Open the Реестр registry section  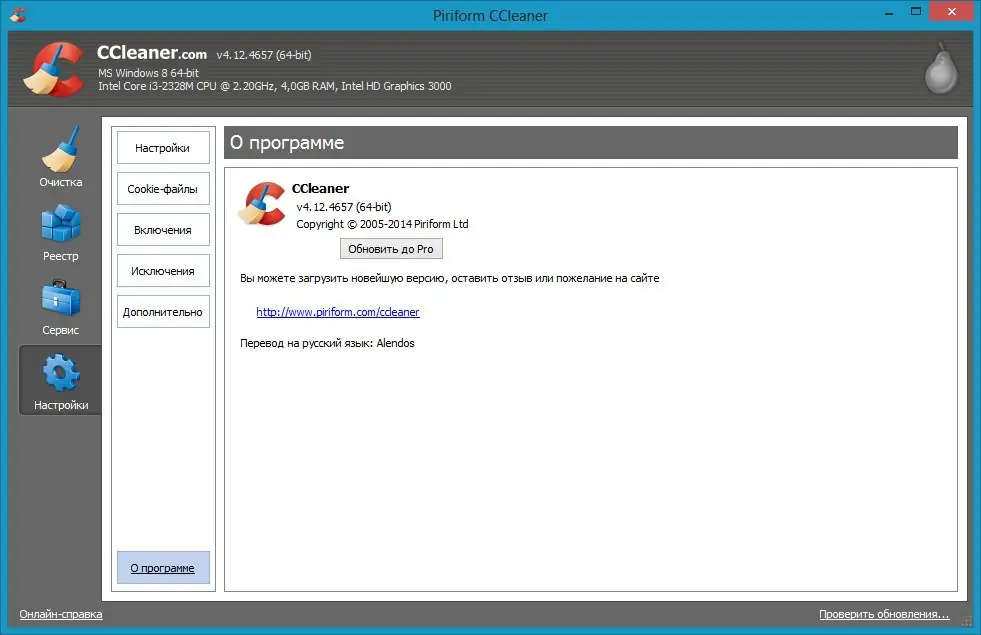click(61, 233)
